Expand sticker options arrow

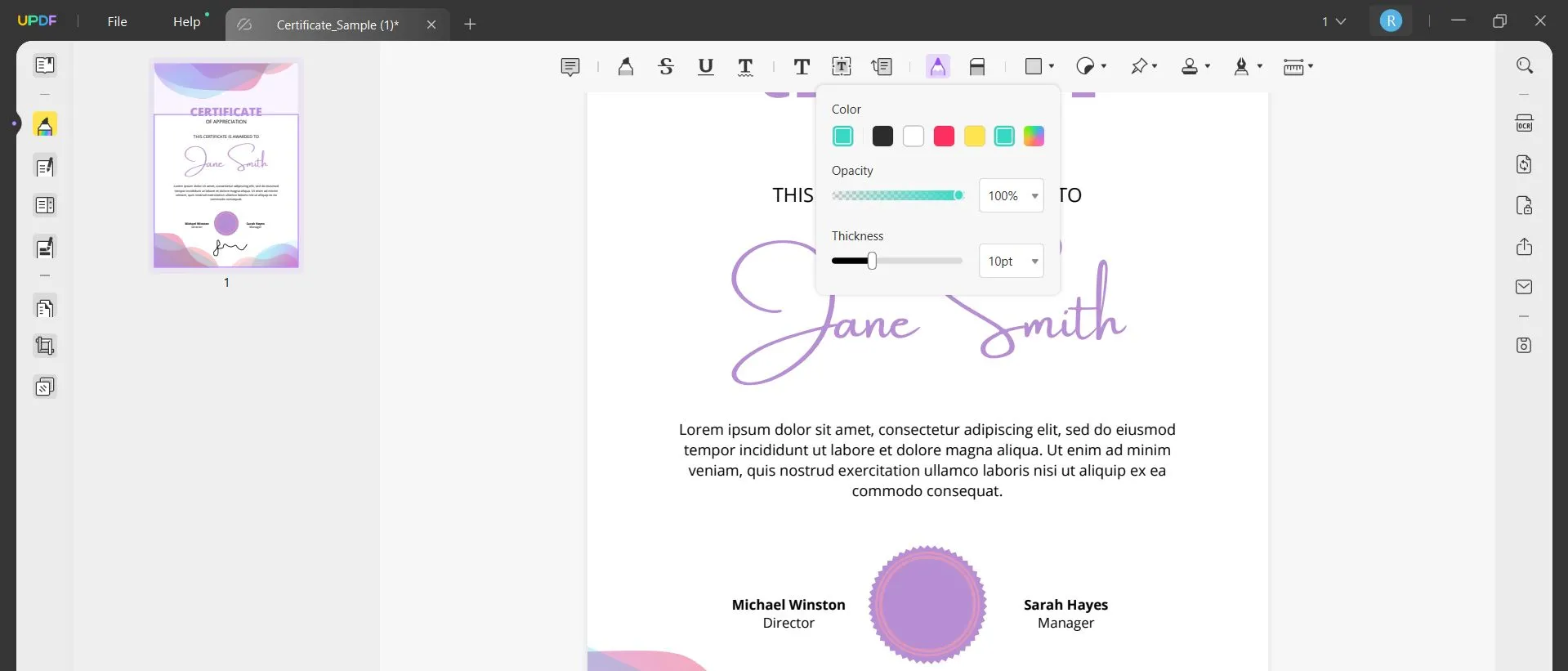(x=1104, y=66)
